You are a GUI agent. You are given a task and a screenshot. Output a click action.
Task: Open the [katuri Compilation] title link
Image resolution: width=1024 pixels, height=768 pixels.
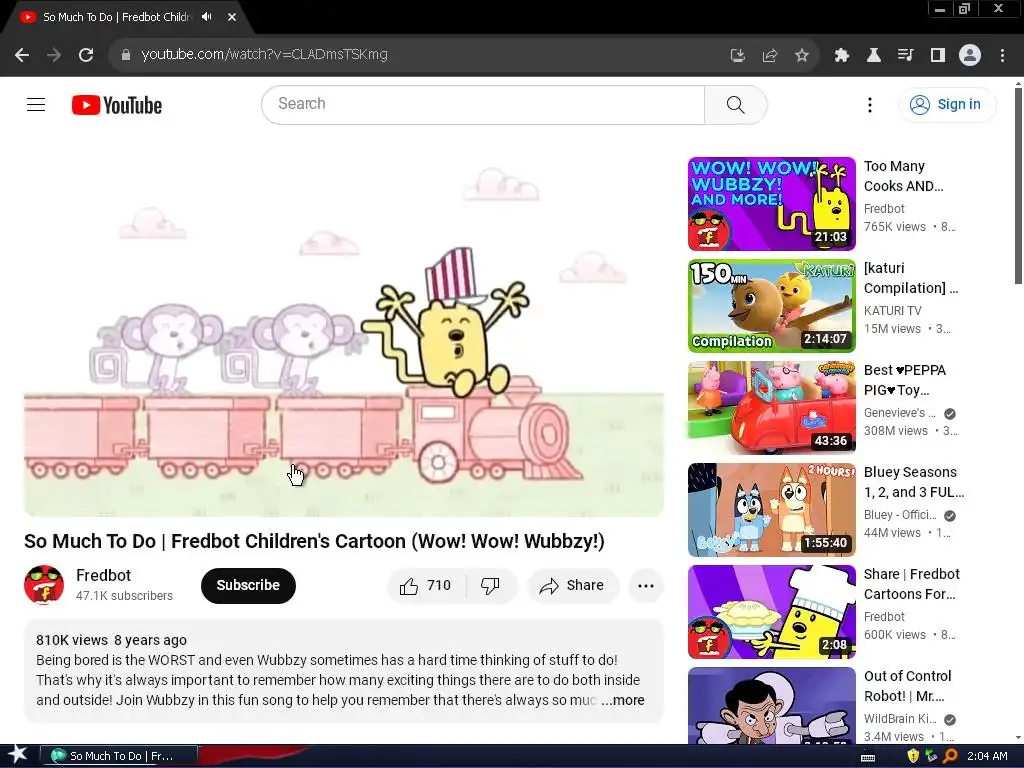coord(911,278)
